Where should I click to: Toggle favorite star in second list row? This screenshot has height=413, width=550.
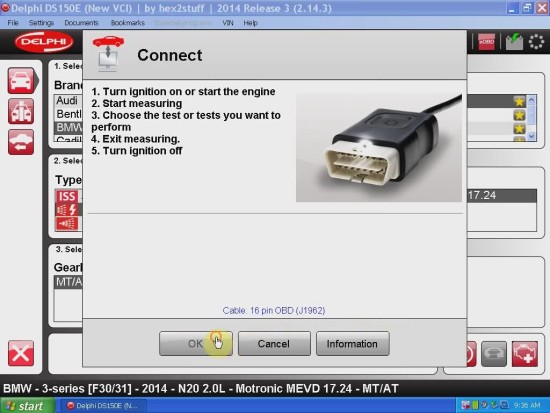coord(519,115)
